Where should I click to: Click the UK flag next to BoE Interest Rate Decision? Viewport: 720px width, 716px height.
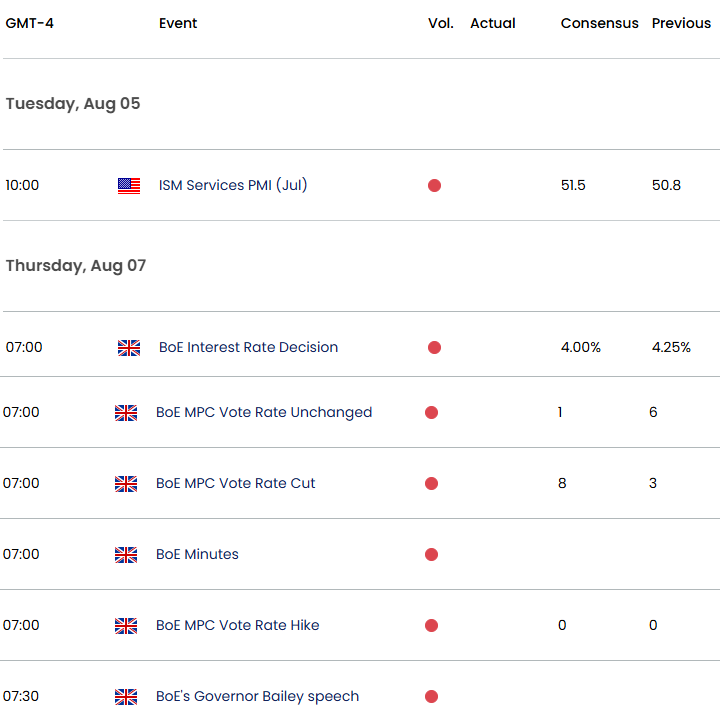[129, 348]
